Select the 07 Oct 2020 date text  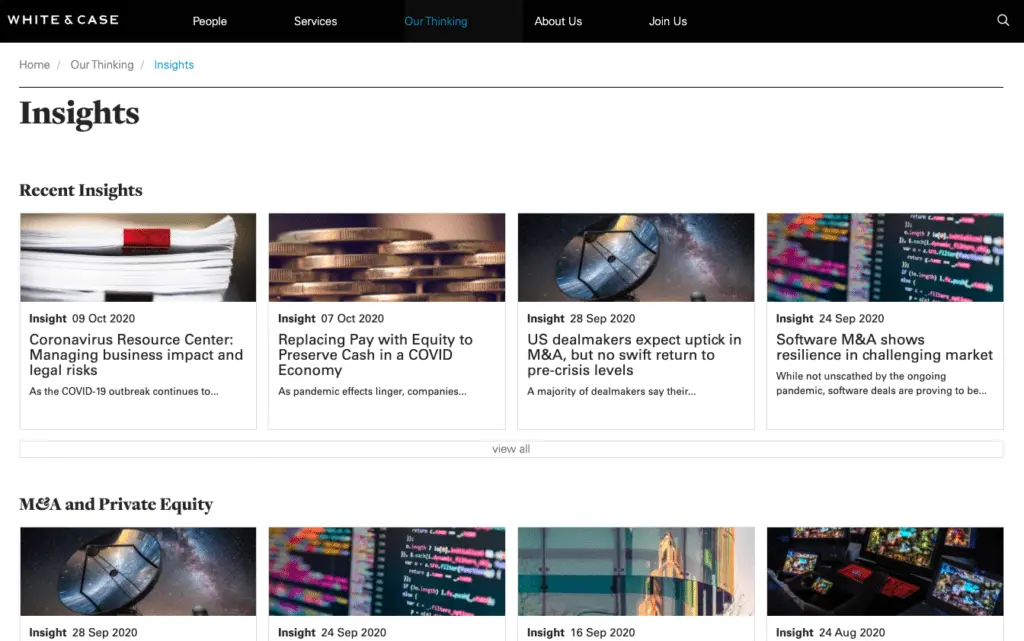click(353, 319)
